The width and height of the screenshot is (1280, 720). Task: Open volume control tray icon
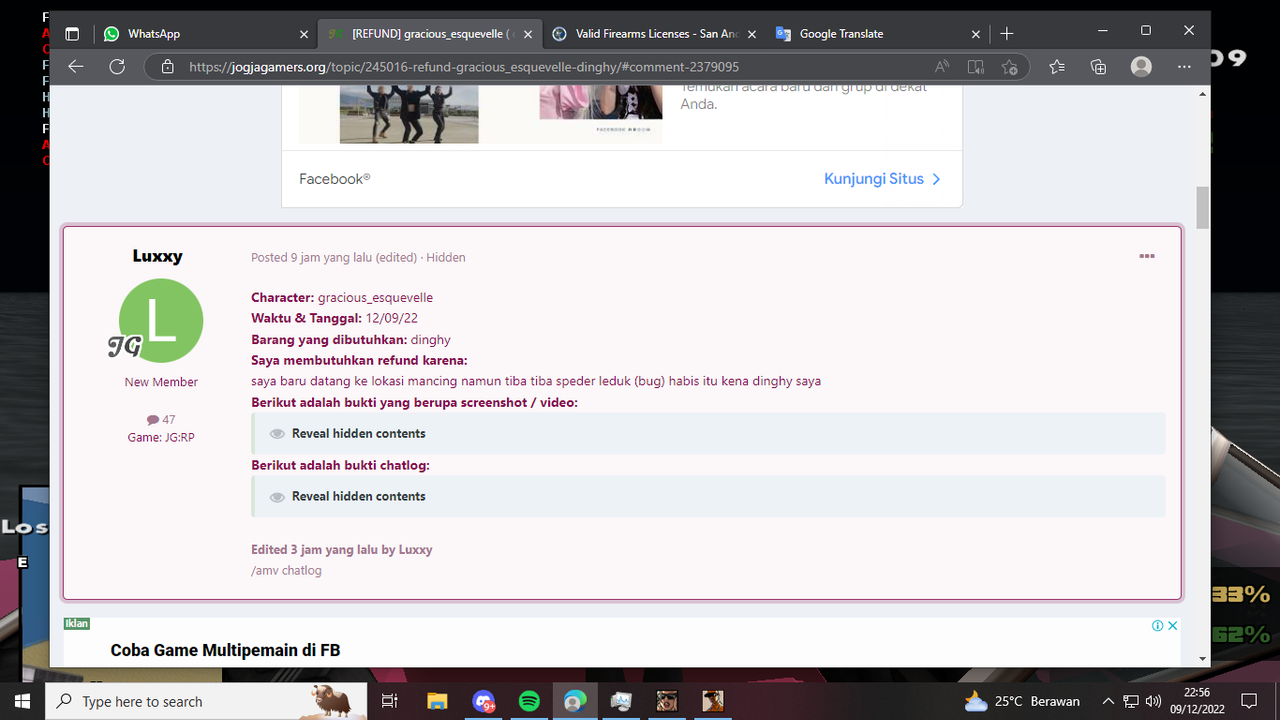coord(1153,701)
